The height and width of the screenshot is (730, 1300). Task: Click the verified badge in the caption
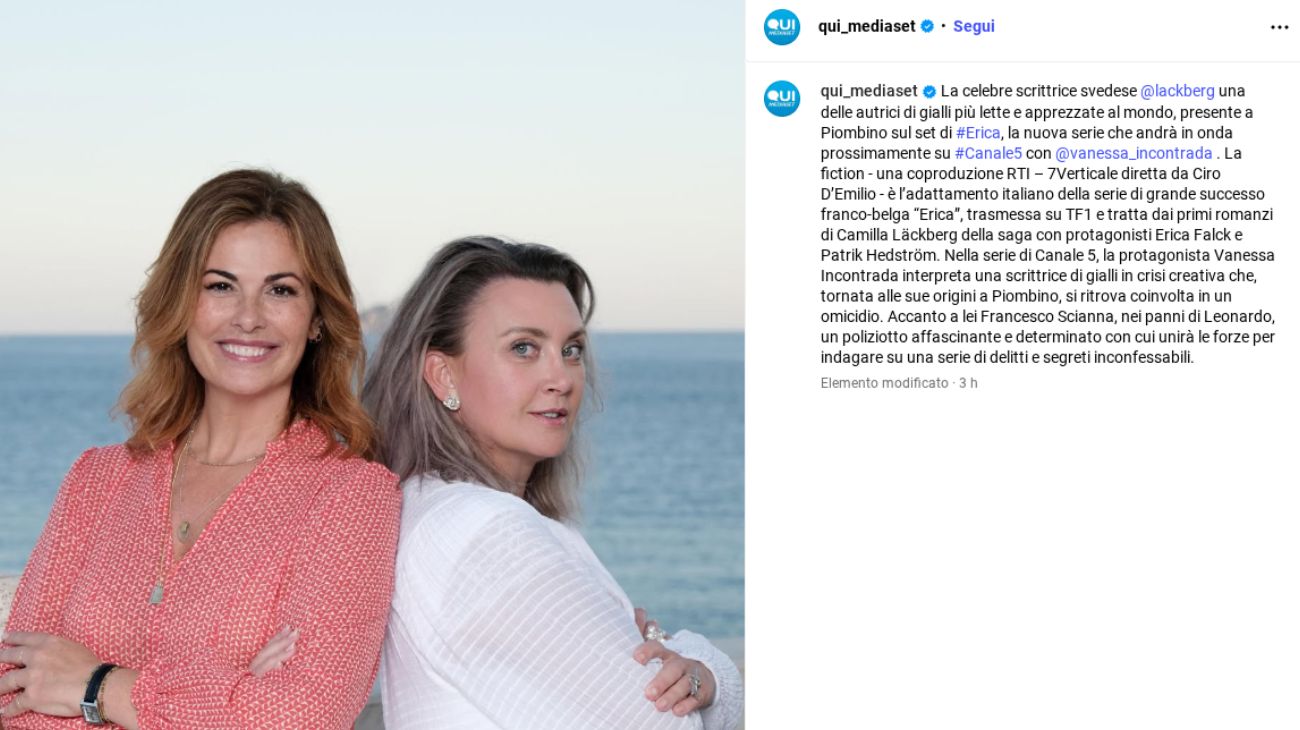(x=929, y=91)
